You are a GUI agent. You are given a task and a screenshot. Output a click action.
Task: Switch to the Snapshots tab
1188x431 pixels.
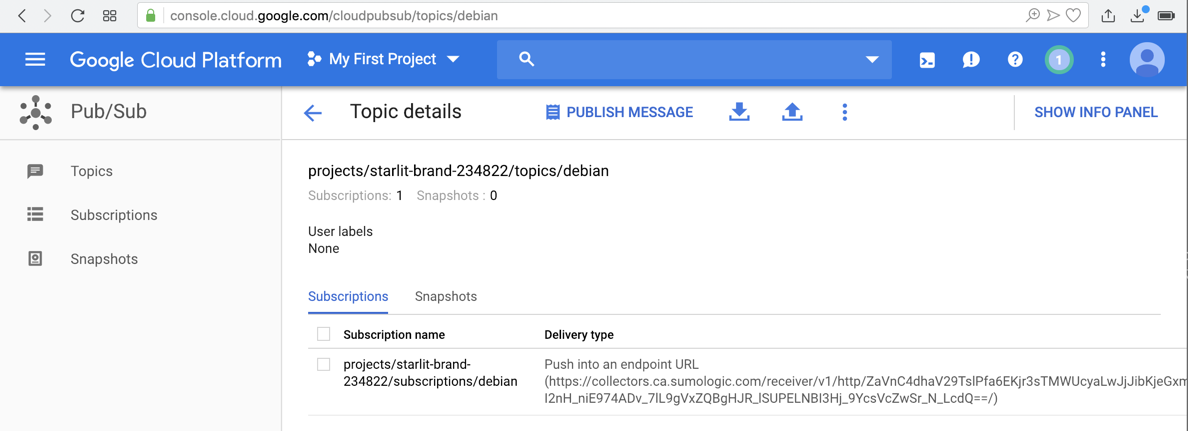[x=446, y=297]
